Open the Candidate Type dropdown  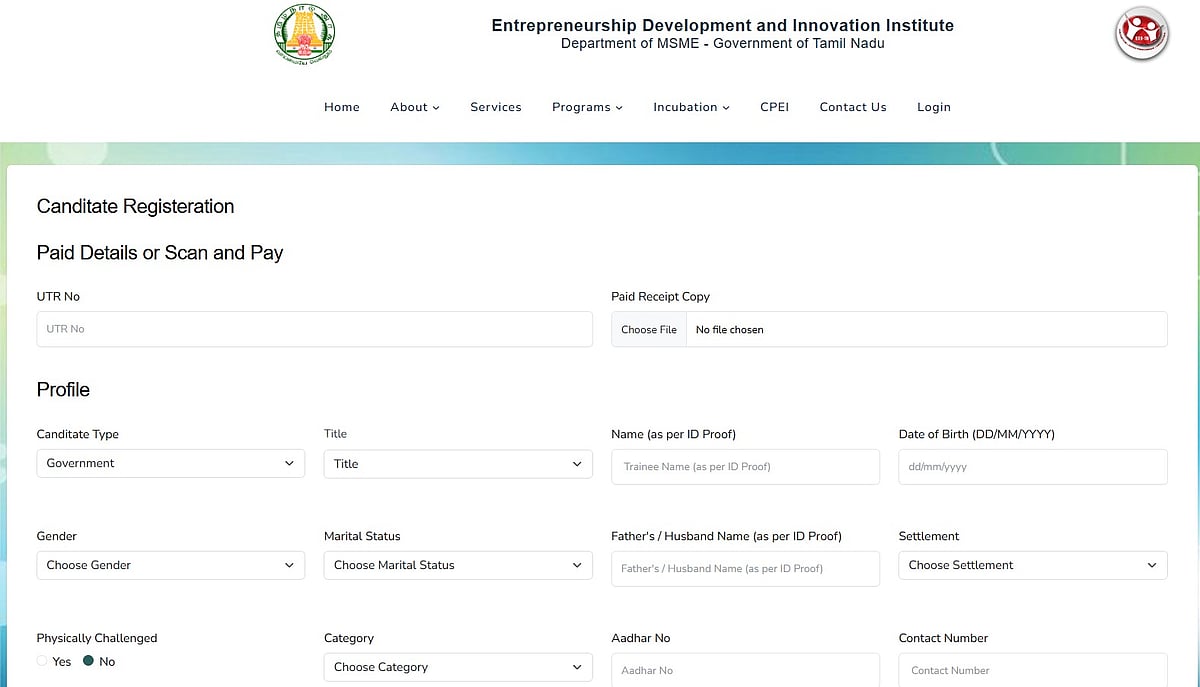coord(170,463)
